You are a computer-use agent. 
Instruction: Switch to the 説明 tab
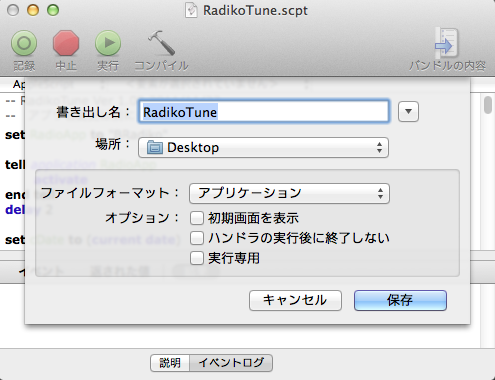[x=170, y=363]
